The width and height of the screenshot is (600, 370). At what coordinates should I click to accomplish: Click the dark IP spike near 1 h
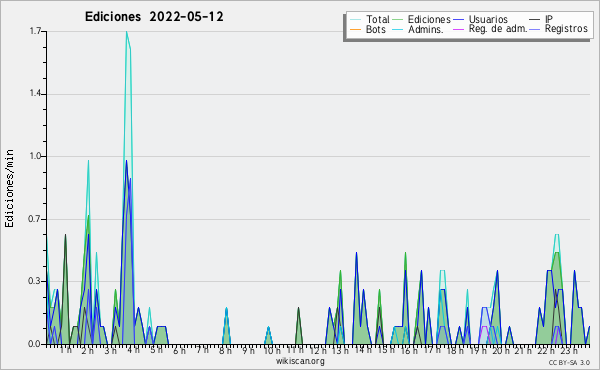click(65, 235)
